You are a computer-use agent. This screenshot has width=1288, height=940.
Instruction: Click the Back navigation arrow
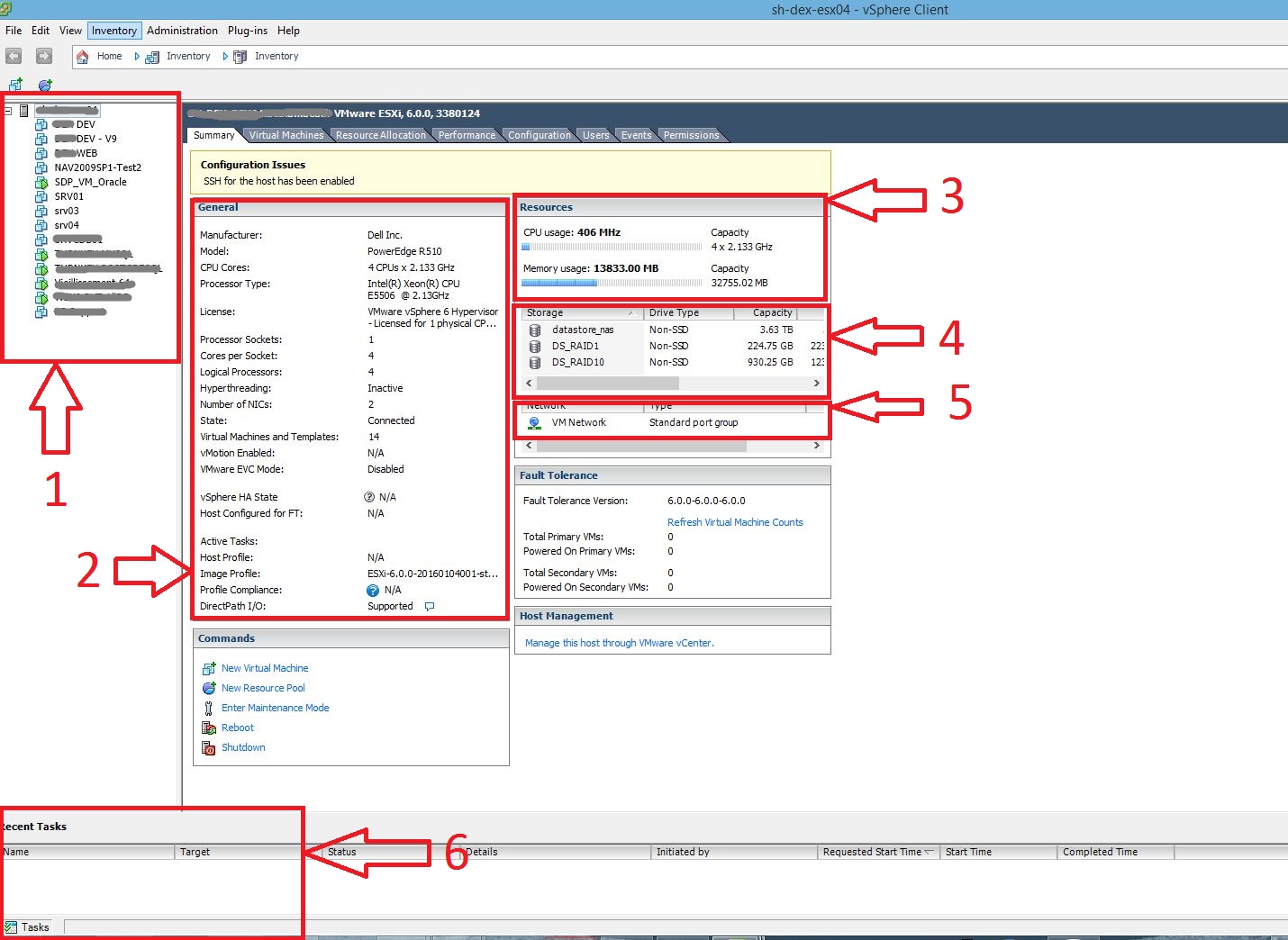click(14, 56)
